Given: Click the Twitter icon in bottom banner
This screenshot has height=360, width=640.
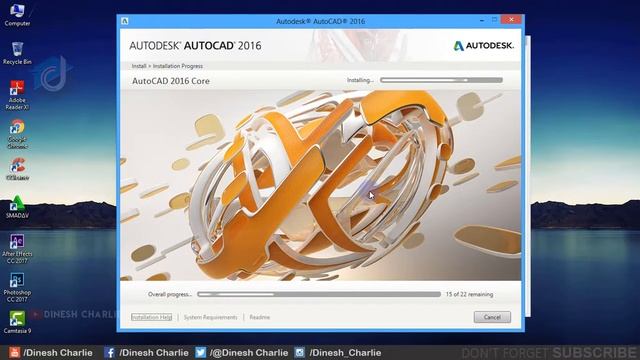Looking at the screenshot, I should (x=200, y=352).
